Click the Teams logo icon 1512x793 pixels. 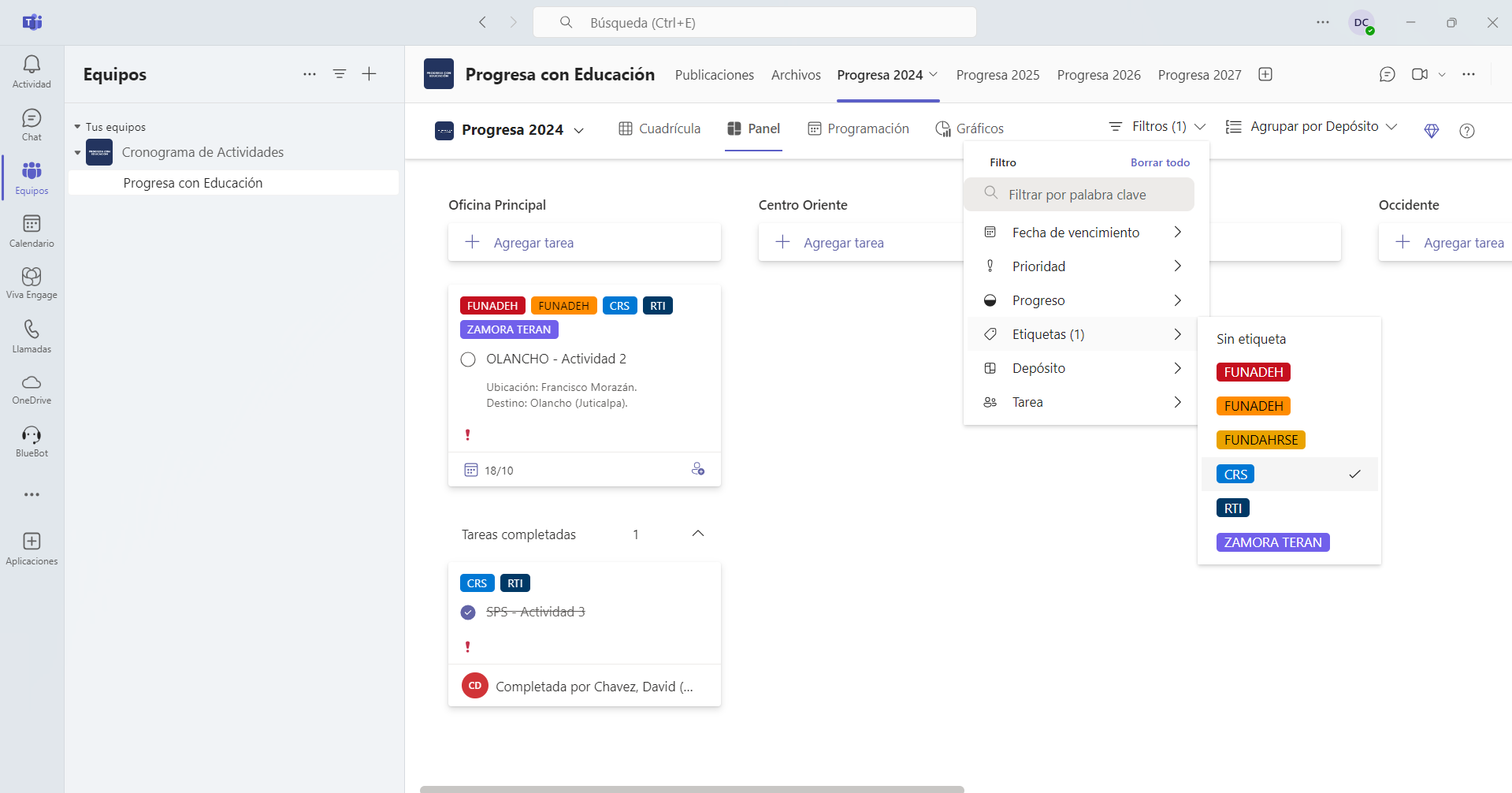pos(32,22)
